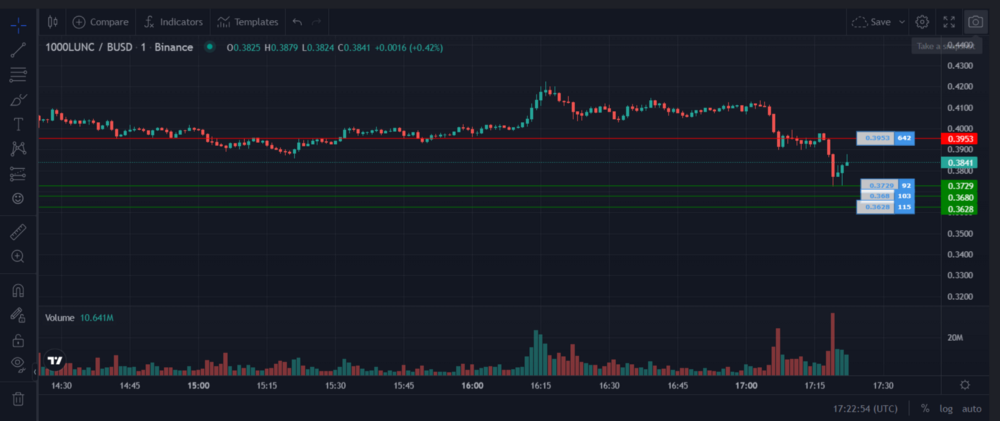Click the Save chart layout button
Viewport: 1000px width, 421px height.
871,22
